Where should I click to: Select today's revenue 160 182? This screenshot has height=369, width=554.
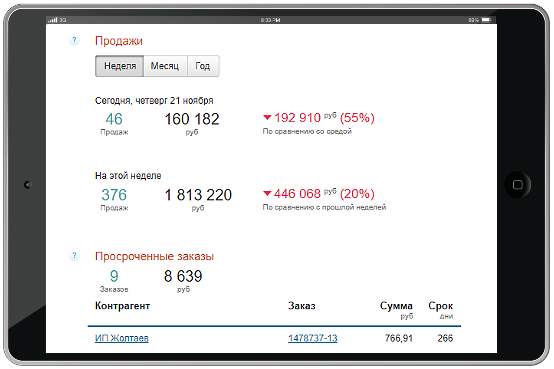(192, 119)
